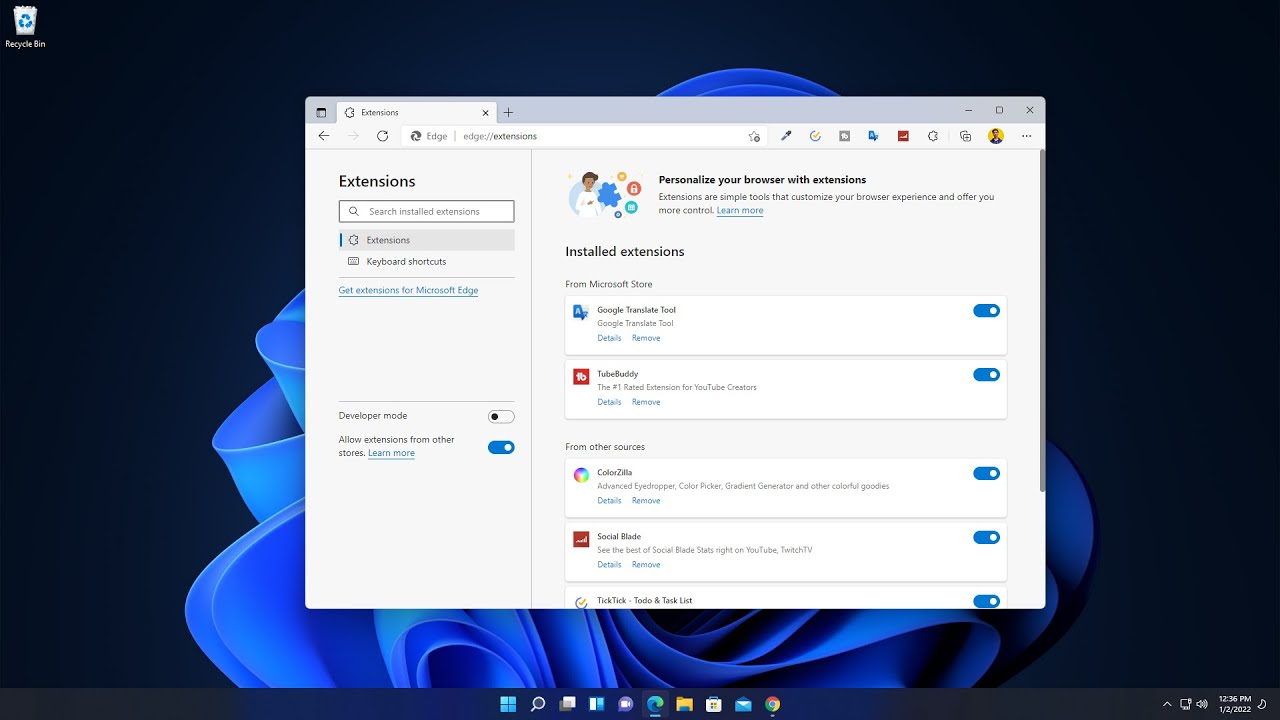Open Mail app from the taskbar

click(743, 704)
